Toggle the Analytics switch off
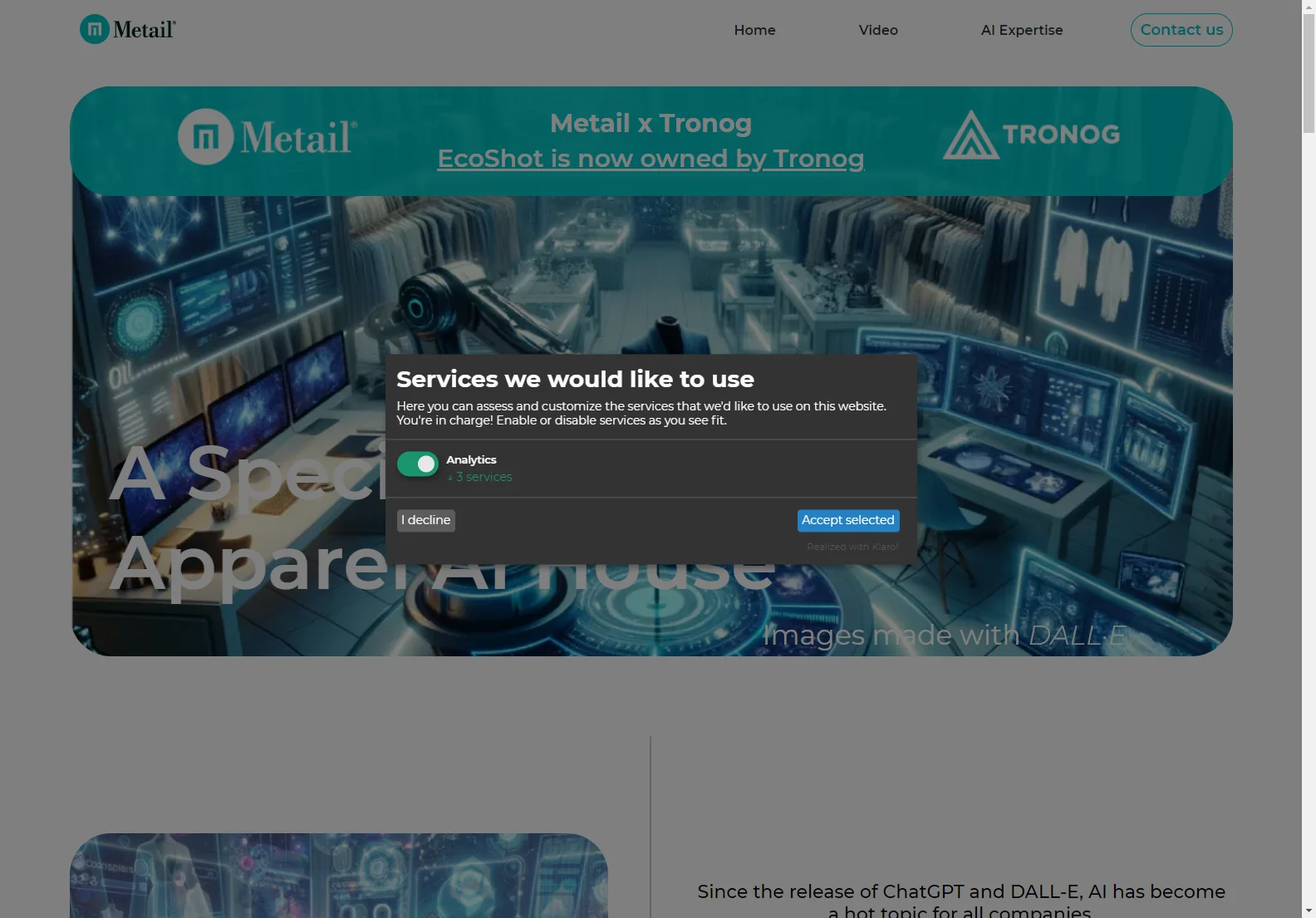Image resolution: width=1316 pixels, height=918 pixels. (417, 464)
